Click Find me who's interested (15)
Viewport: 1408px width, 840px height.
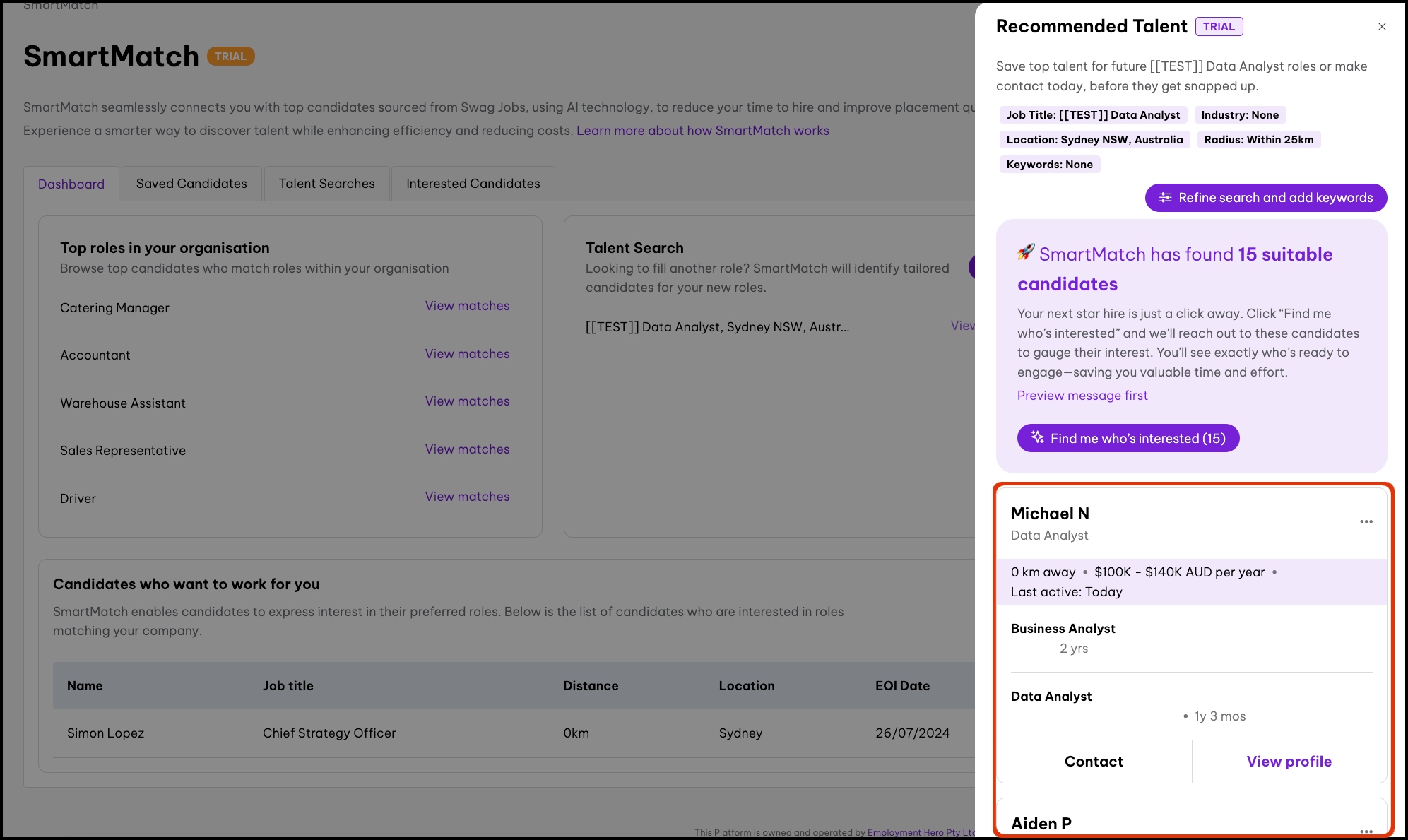tap(1128, 438)
